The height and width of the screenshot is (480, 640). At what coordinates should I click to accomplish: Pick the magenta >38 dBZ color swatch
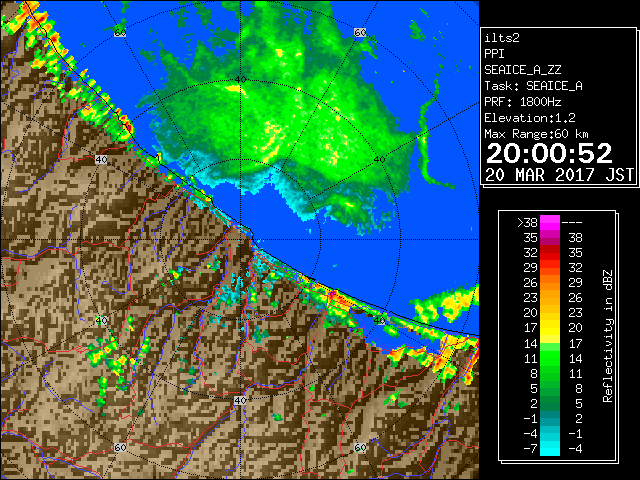pos(550,223)
